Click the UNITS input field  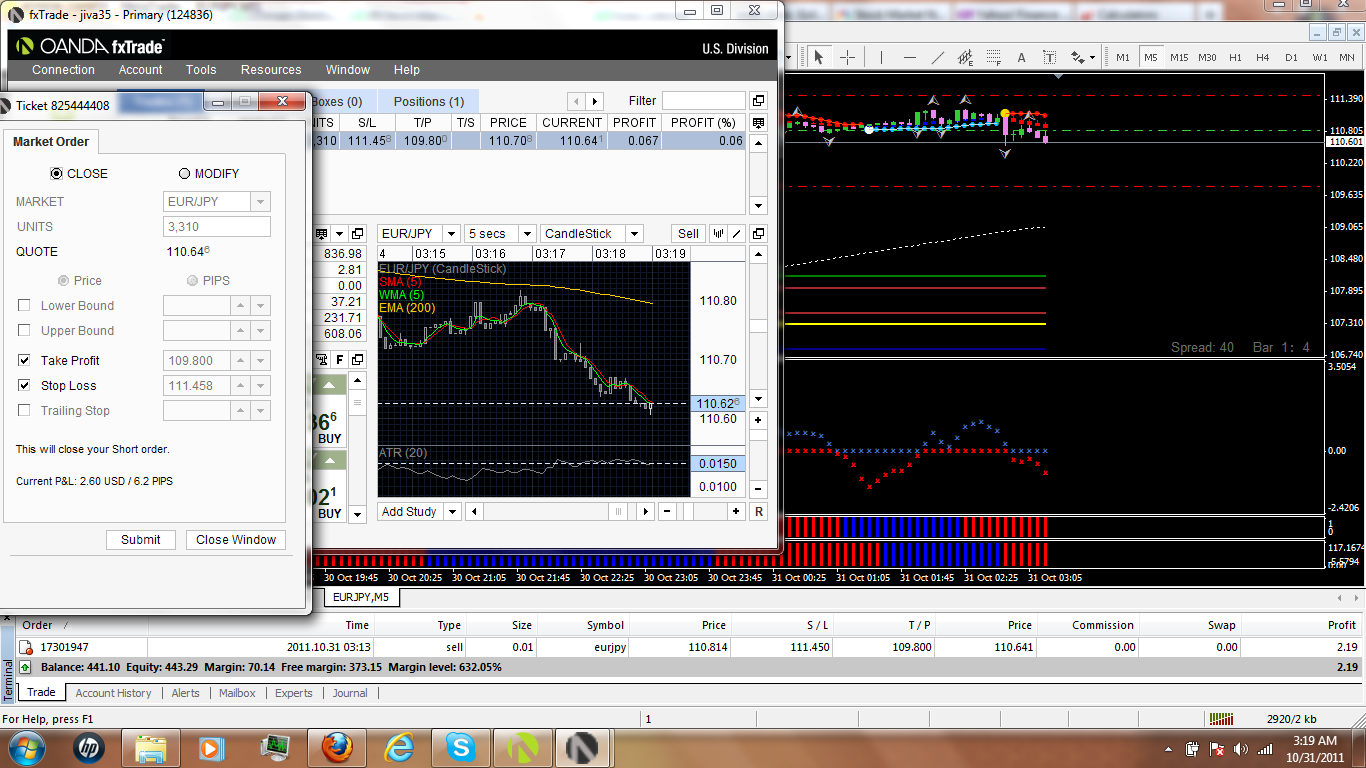(x=217, y=226)
